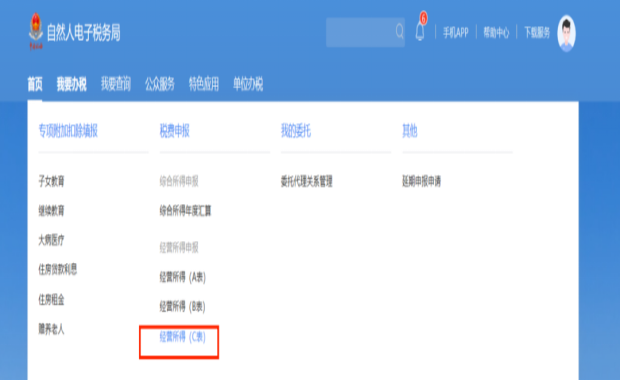This screenshot has height=381, width=620.
Task: Focus the header search field
Action: tap(365, 32)
